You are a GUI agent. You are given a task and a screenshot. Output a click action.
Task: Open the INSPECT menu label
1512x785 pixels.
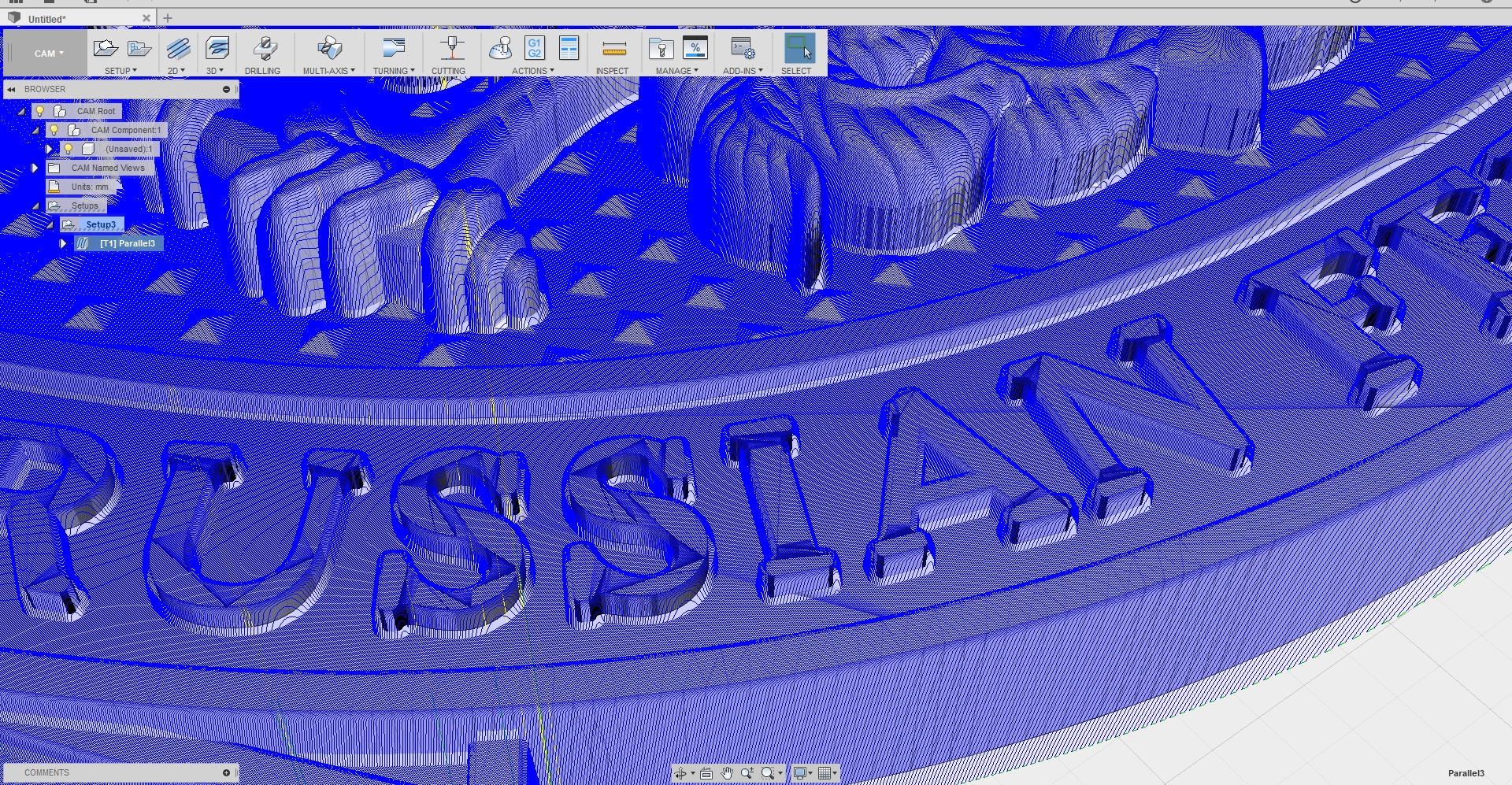[x=612, y=71]
